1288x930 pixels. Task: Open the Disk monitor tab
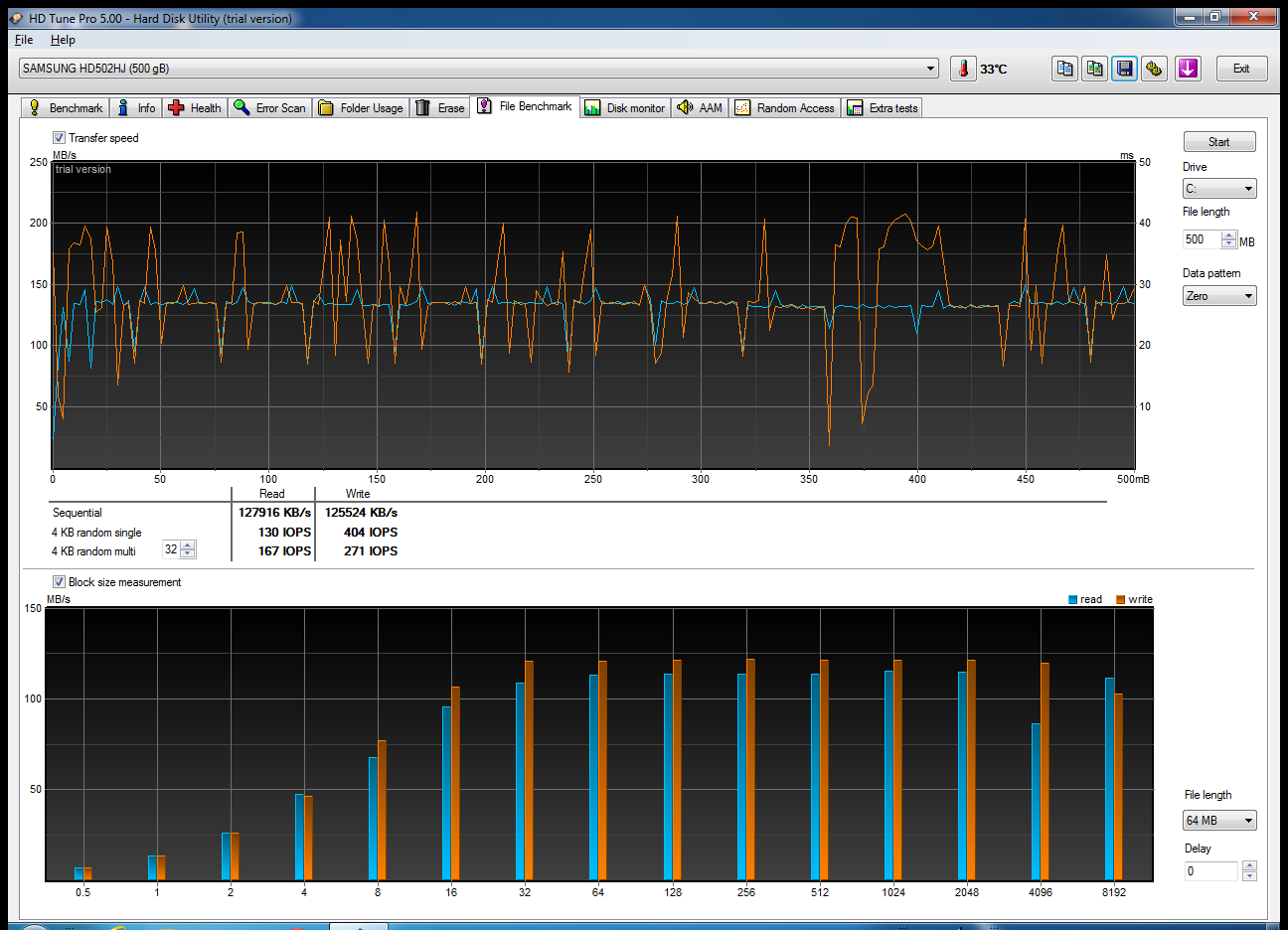pyautogui.click(x=625, y=108)
